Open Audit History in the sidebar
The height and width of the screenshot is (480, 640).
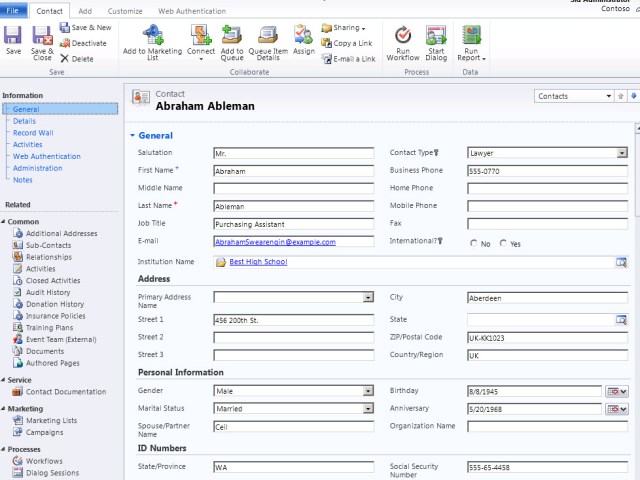click(48, 292)
